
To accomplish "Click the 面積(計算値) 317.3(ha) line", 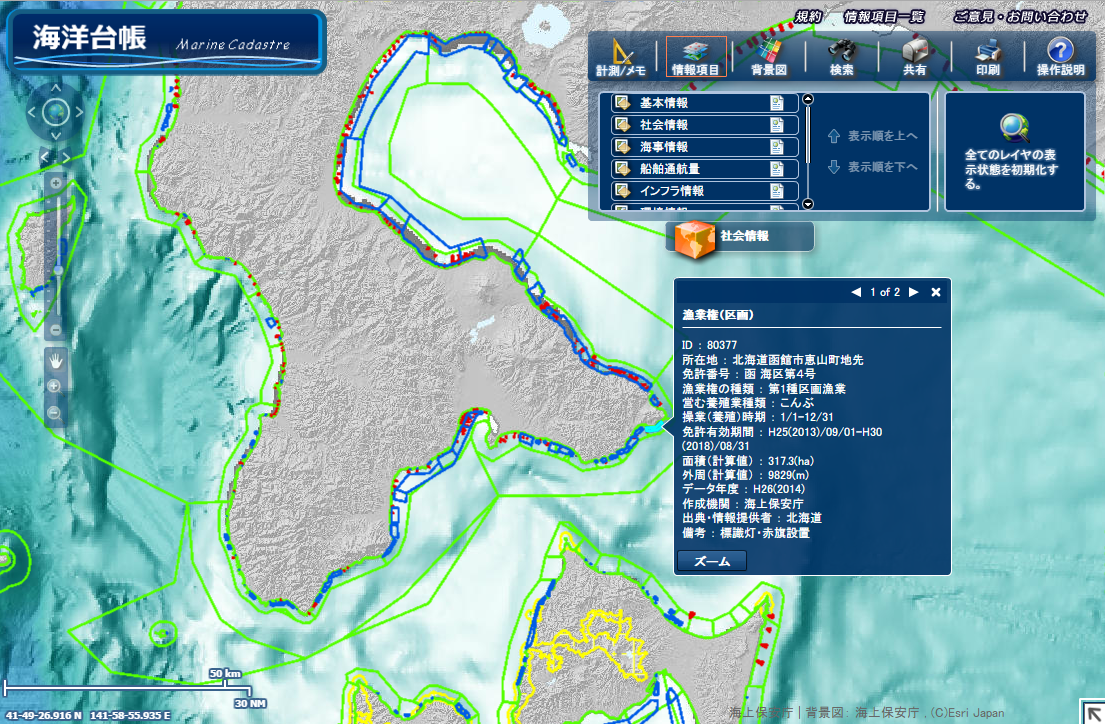I will click(x=748, y=461).
